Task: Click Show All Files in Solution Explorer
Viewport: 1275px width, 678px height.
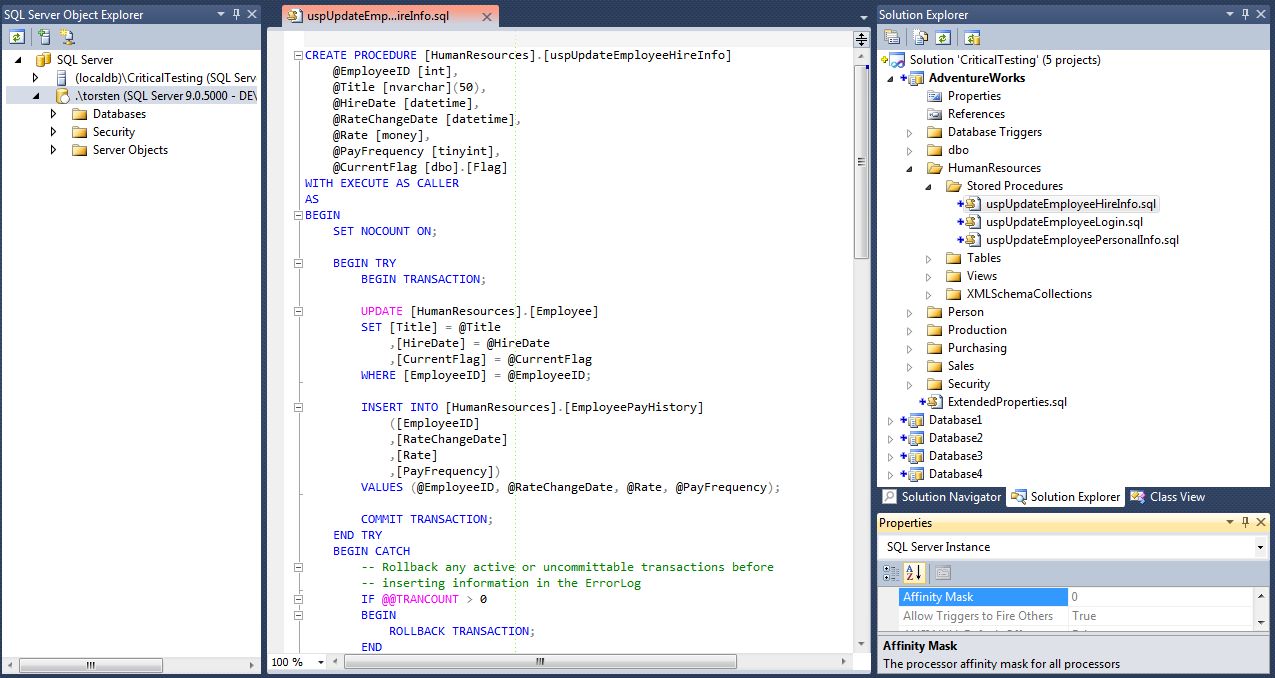Action: coord(918,37)
